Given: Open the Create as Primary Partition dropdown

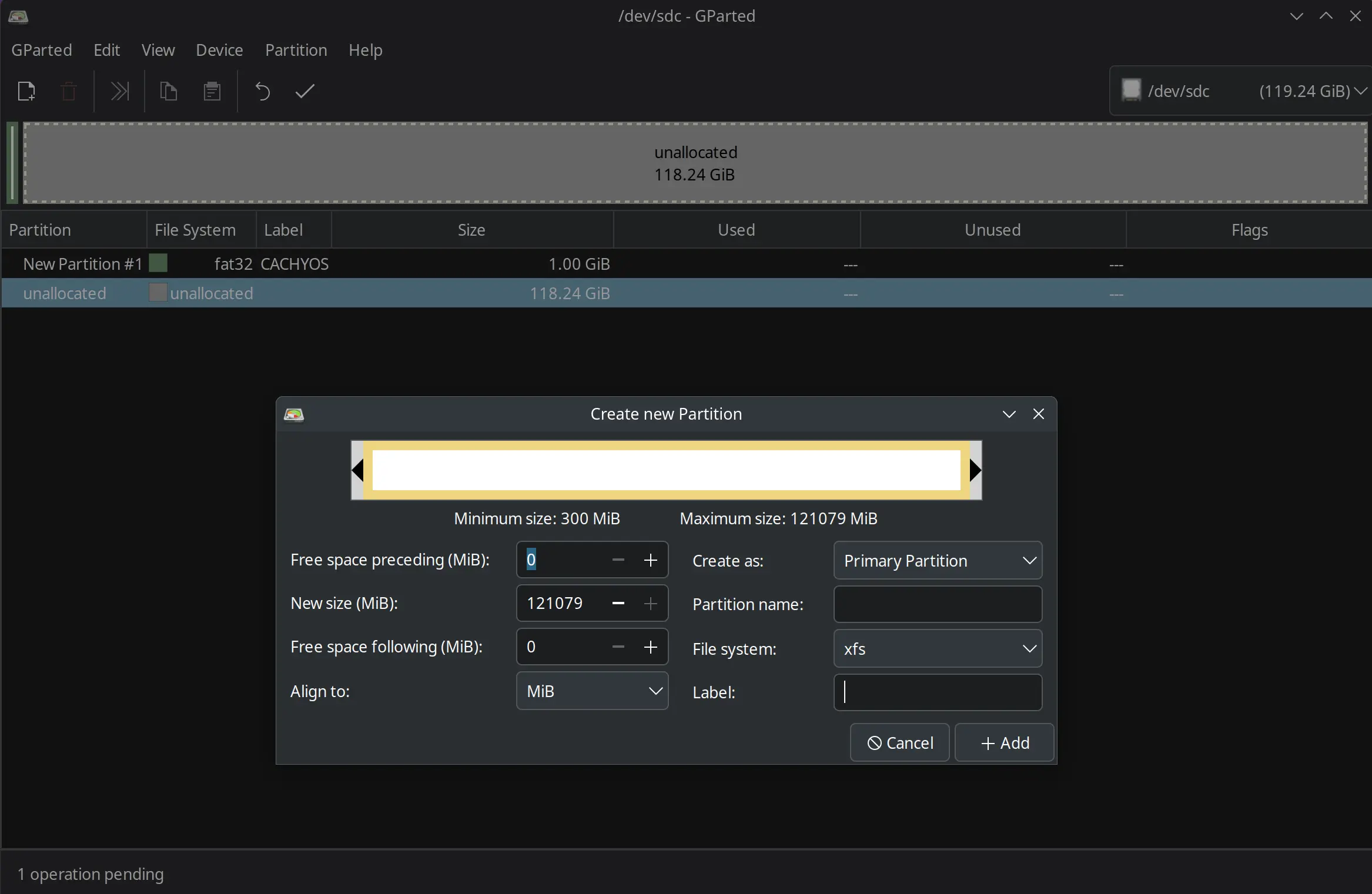Looking at the screenshot, I should point(938,561).
